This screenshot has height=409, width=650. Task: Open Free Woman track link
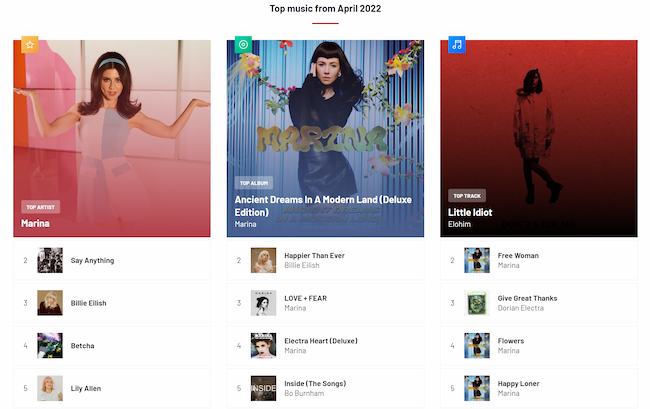[518, 256]
